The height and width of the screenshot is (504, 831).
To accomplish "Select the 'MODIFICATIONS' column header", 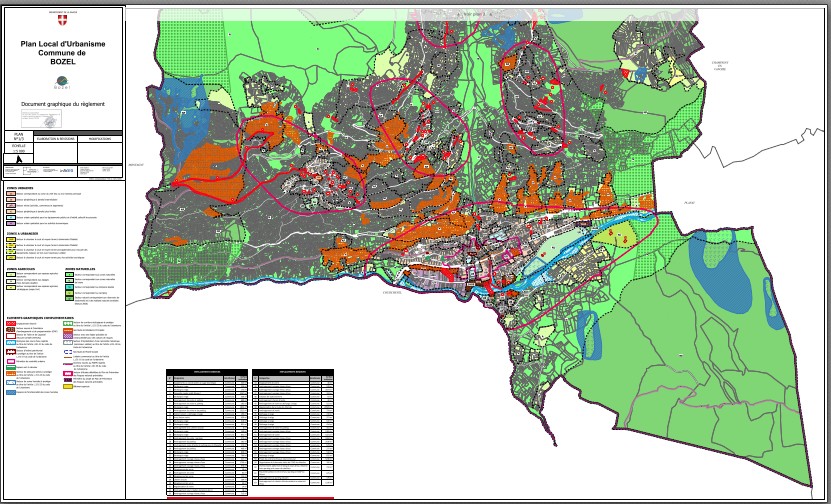I will (100, 139).
